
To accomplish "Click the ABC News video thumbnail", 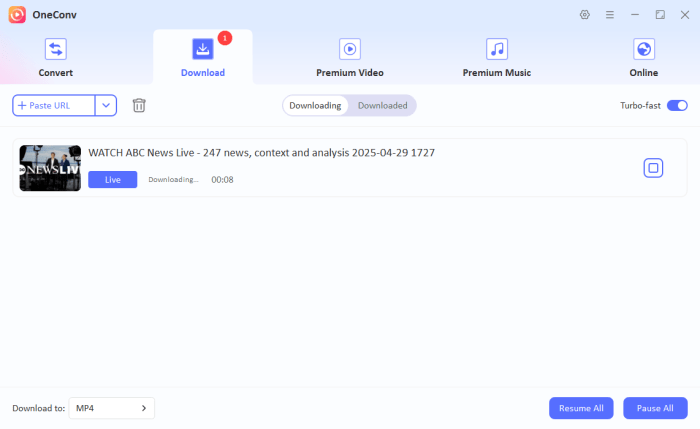I will tap(50, 168).
